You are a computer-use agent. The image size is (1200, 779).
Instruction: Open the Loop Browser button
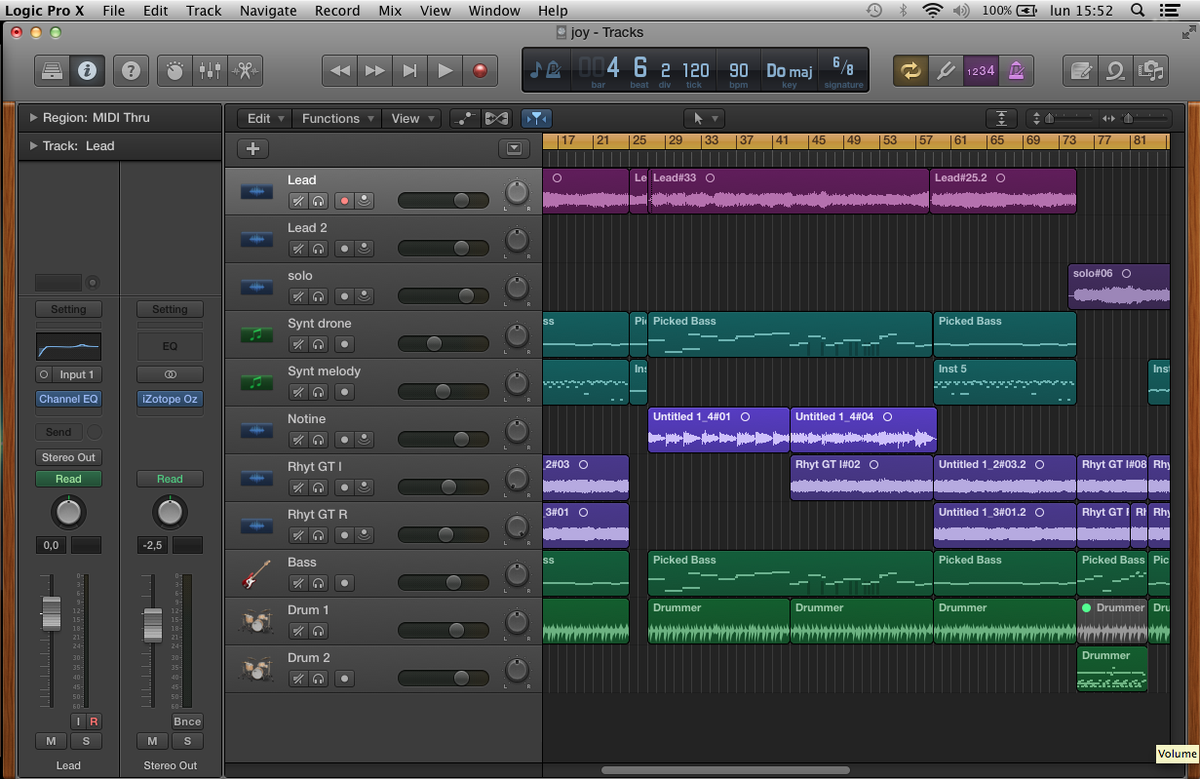pyautogui.click(x=1115, y=71)
